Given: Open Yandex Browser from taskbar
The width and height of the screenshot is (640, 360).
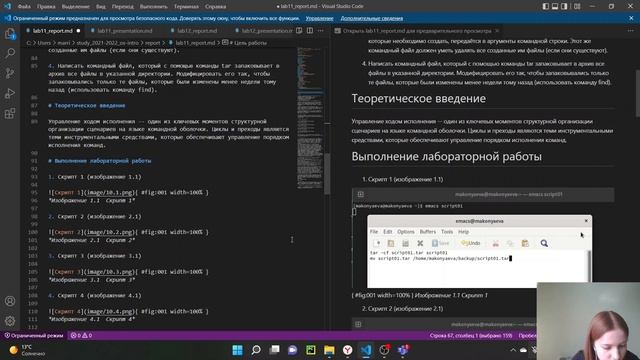Looking at the screenshot, I should pyautogui.click(x=348, y=350).
